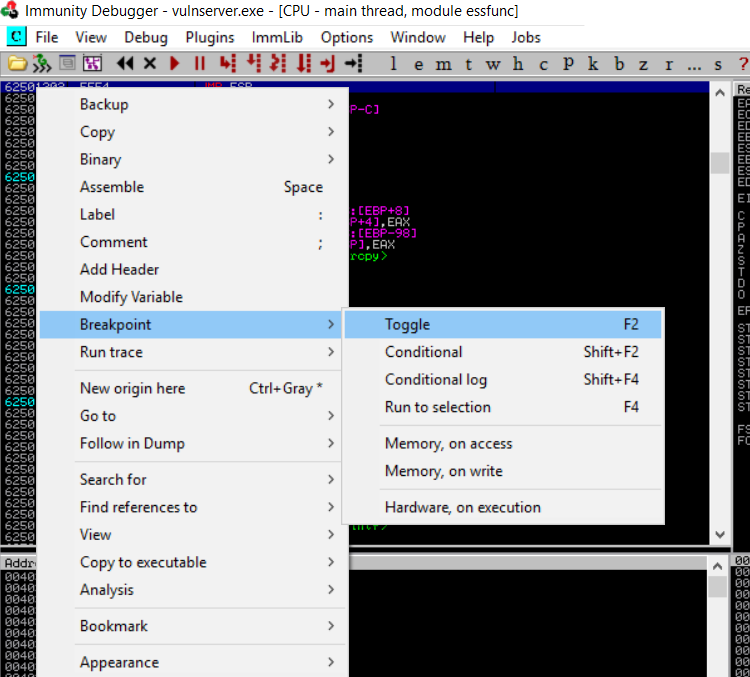
Task: Click the Trace into icon
Action: pyautogui.click(x=278, y=63)
